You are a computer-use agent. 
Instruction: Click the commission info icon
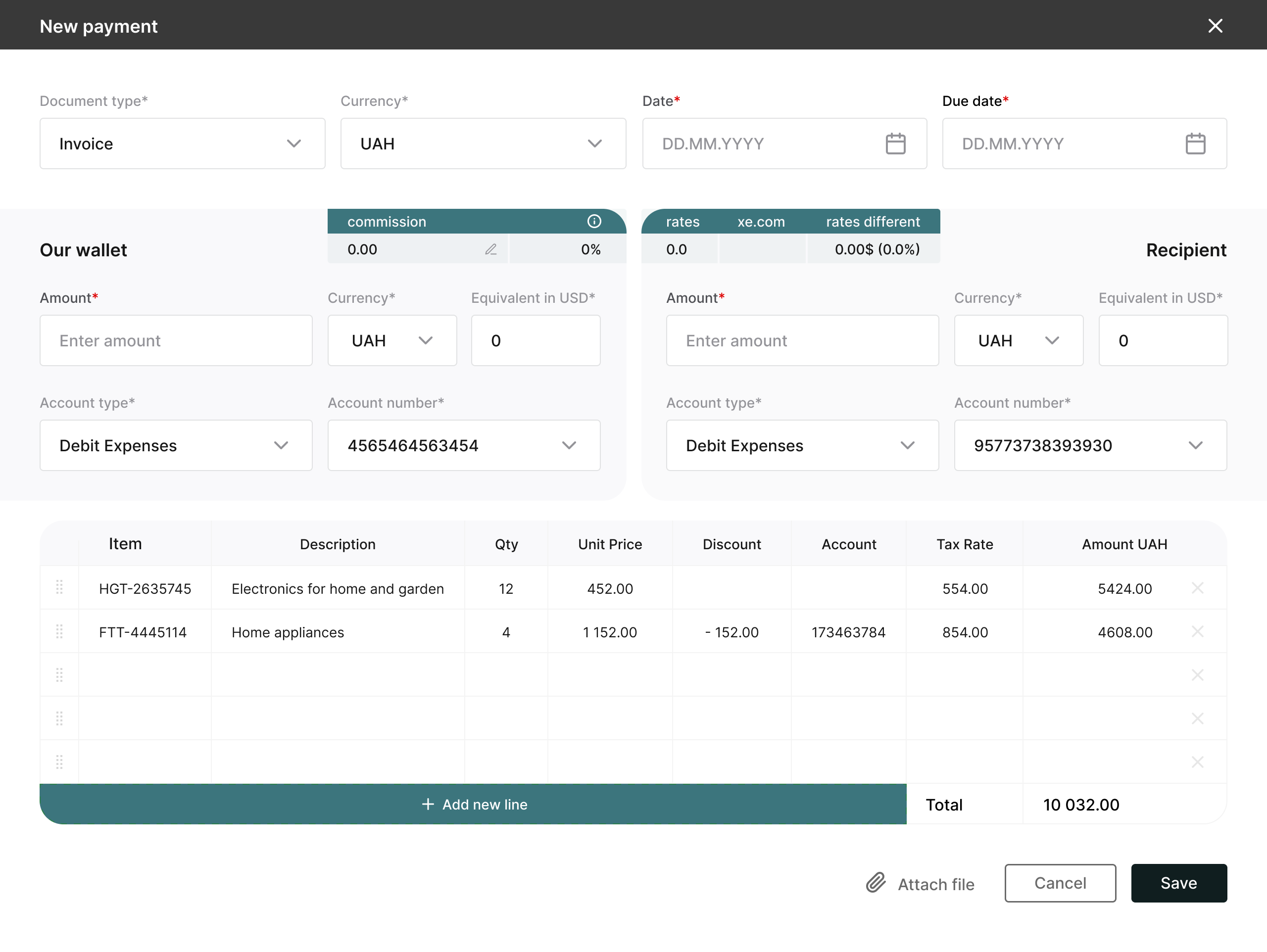pos(594,221)
